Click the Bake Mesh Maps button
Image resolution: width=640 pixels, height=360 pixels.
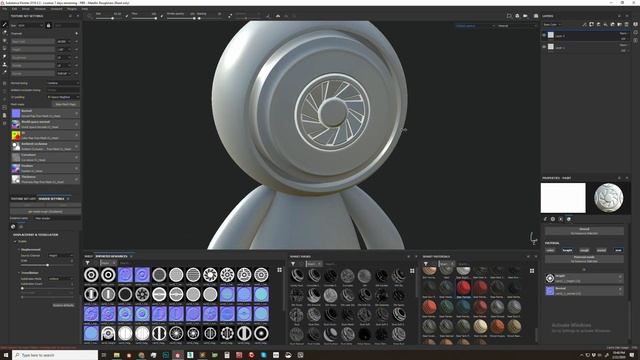65,104
